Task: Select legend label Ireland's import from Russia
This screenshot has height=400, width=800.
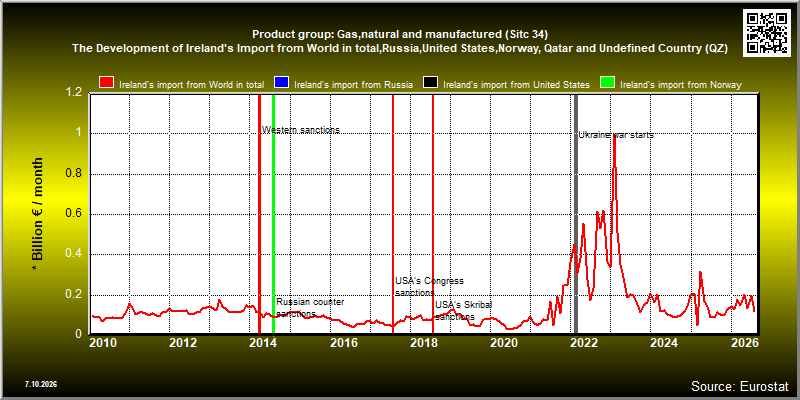Action: point(354,85)
